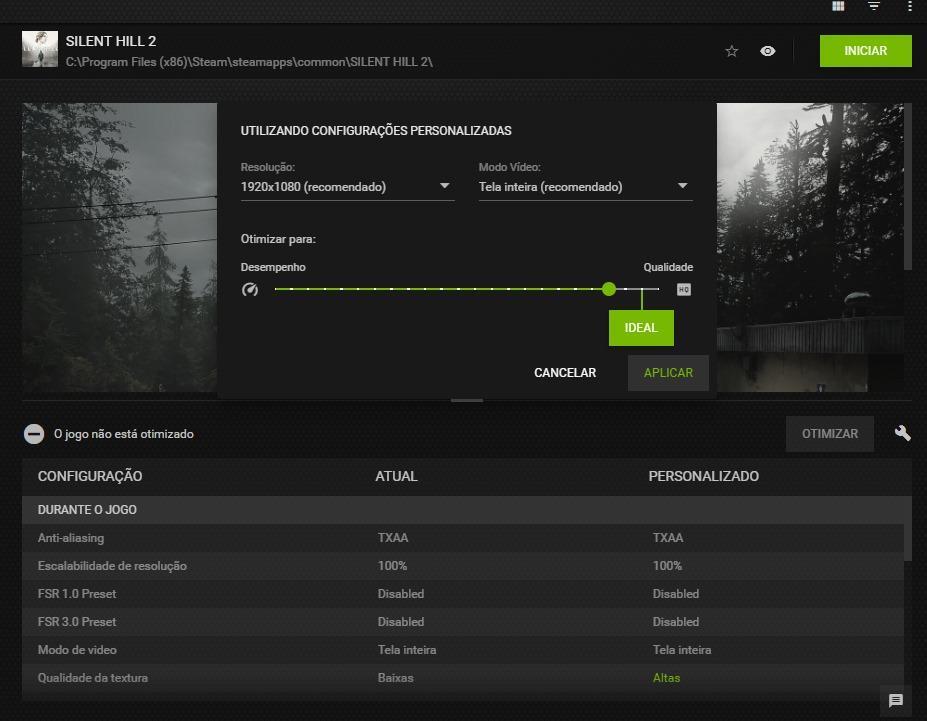The image size is (927, 721).
Task: Click the green Altas custom value
Action: (666, 678)
